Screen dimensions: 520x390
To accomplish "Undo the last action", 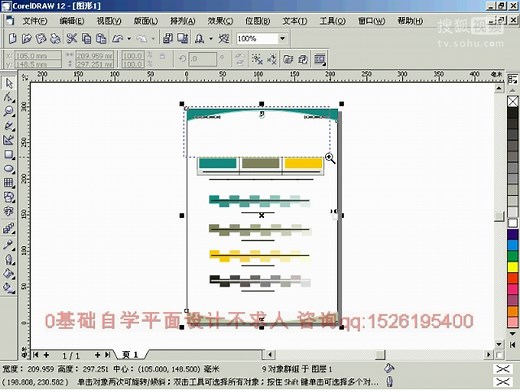I will click(x=117, y=39).
